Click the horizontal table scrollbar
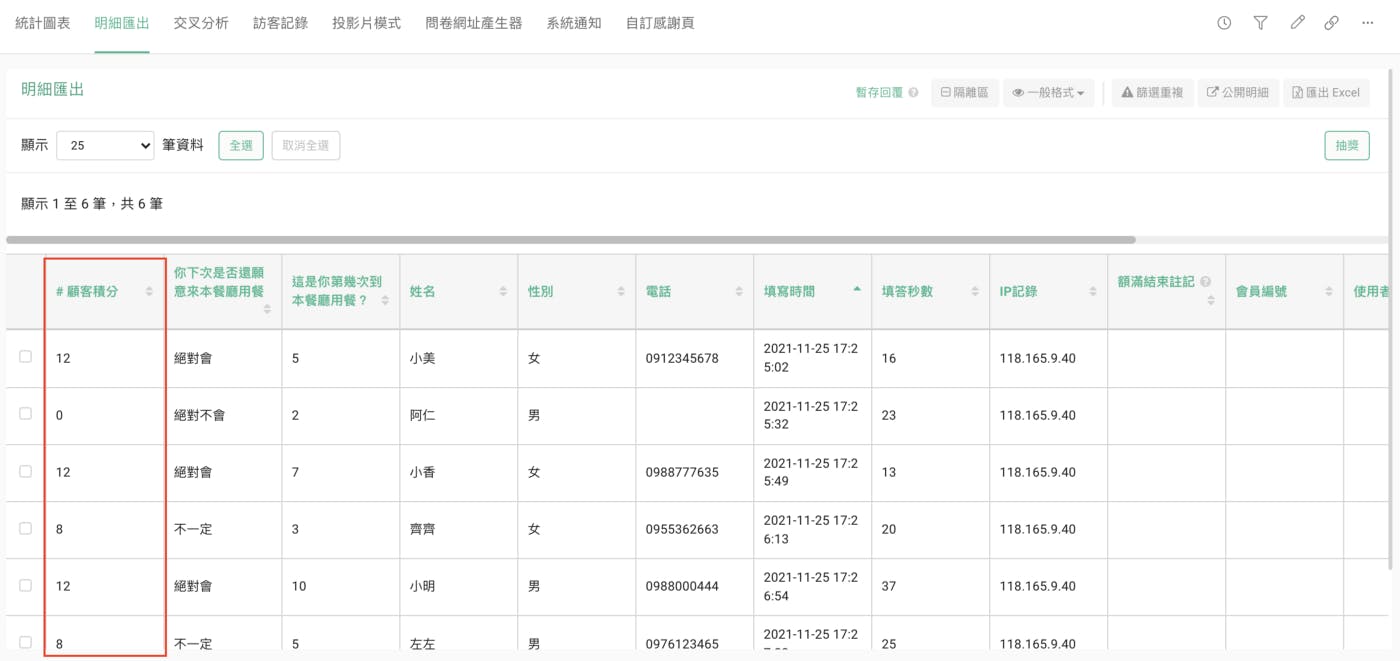The height and width of the screenshot is (661, 1400). [570, 240]
